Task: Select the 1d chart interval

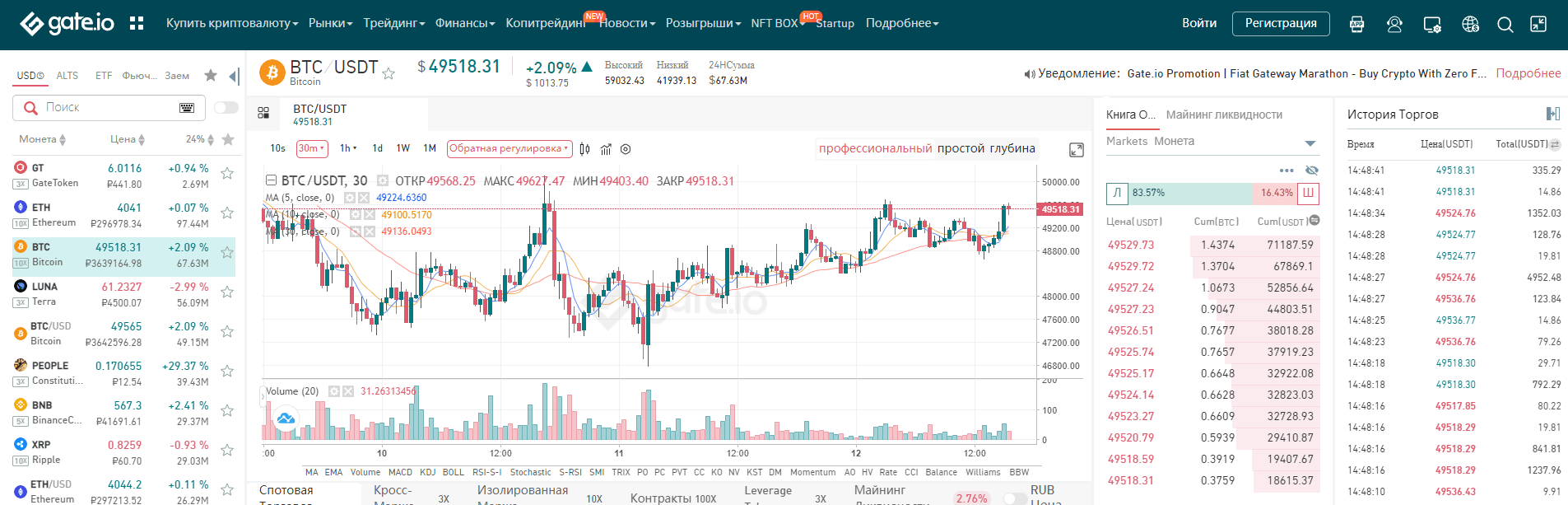Action: click(377, 148)
